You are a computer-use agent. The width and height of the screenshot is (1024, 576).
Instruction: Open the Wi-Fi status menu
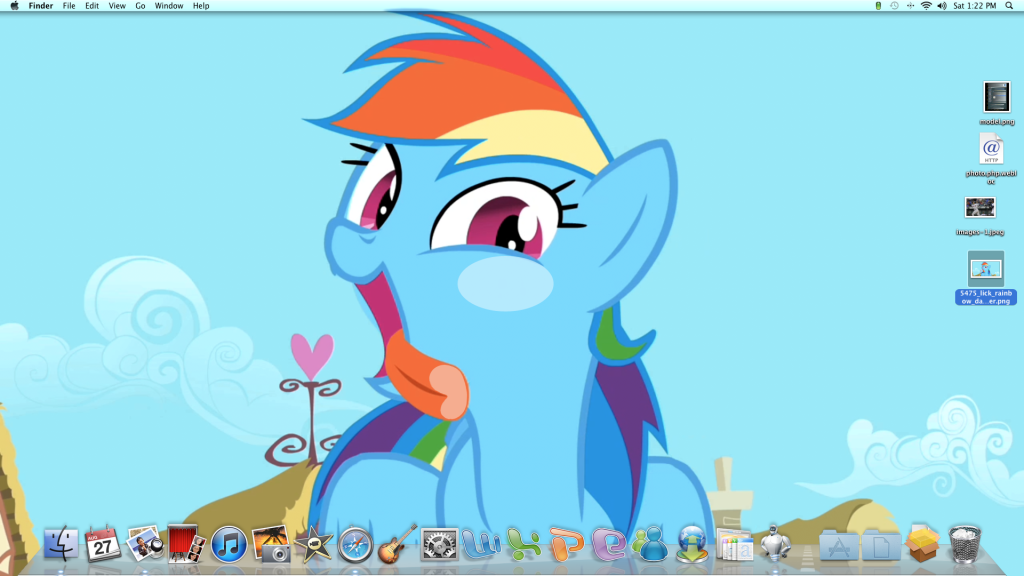click(x=926, y=6)
